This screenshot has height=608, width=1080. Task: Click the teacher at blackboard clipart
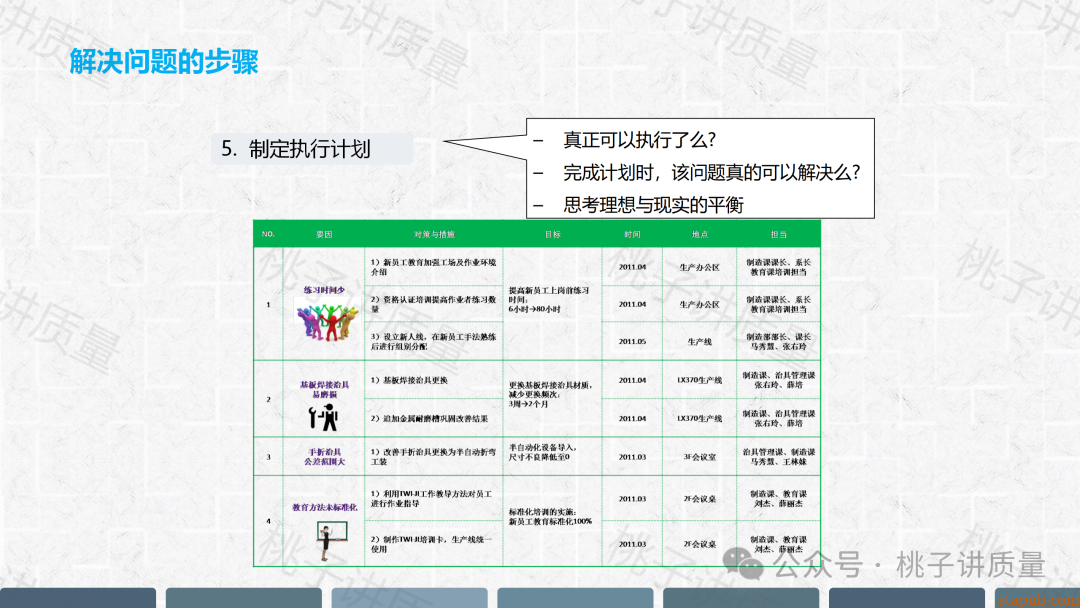(x=322, y=540)
